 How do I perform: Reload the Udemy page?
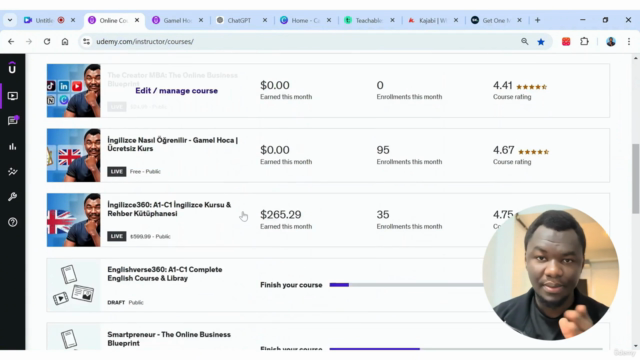click(x=47, y=42)
